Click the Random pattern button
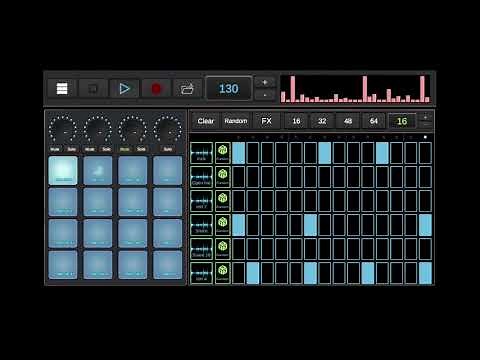 [x=236, y=121]
